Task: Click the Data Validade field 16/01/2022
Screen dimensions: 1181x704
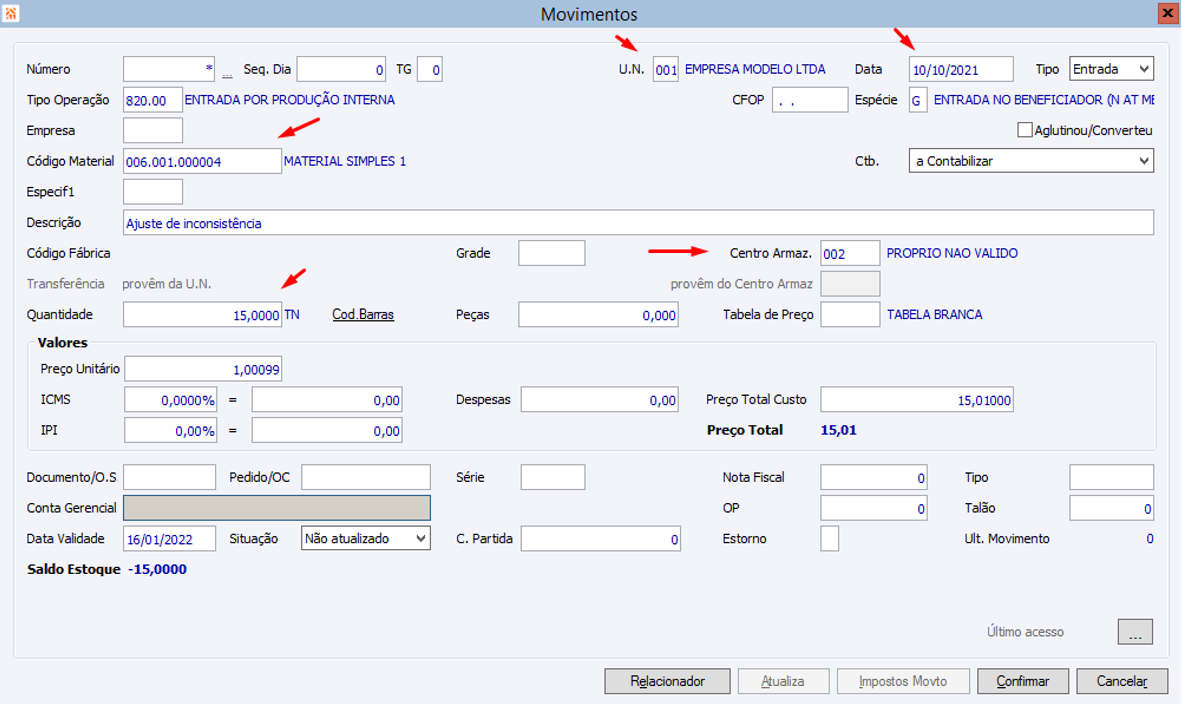Action: (169, 538)
